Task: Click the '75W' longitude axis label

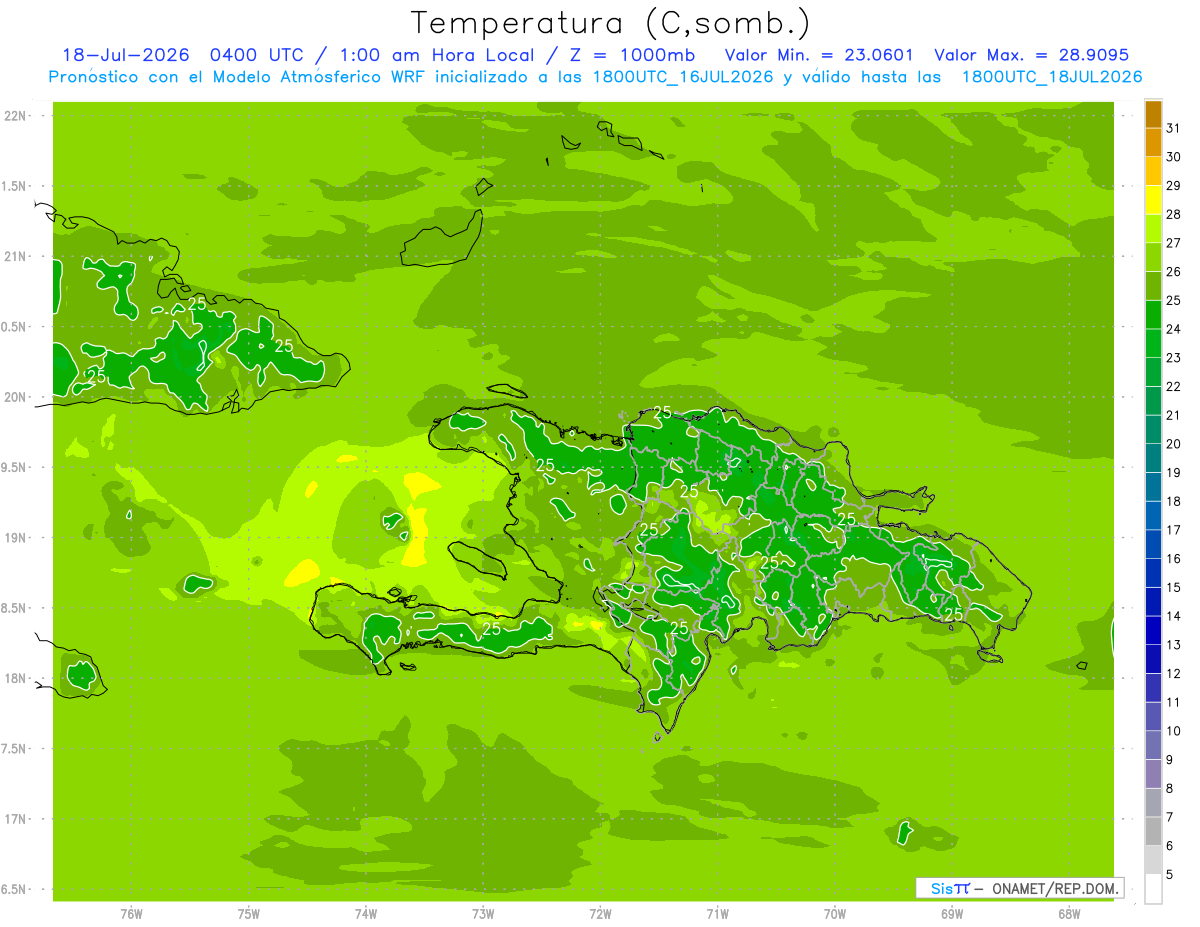Action: tap(249, 914)
